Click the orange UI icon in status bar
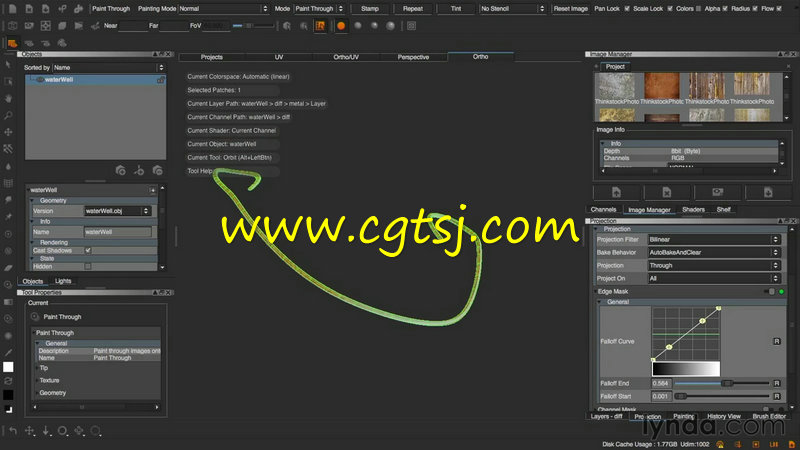800x450 pixels. pos(774,445)
